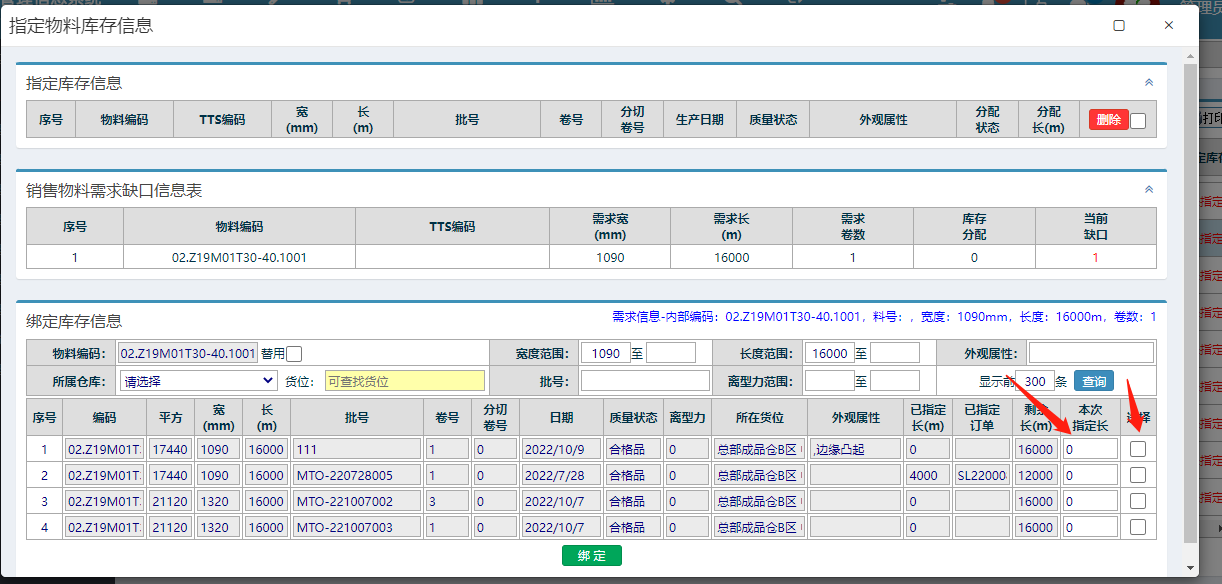Check the select-all box beside 删除
The width and height of the screenshot is (1222, 584).
(1138, 121)
